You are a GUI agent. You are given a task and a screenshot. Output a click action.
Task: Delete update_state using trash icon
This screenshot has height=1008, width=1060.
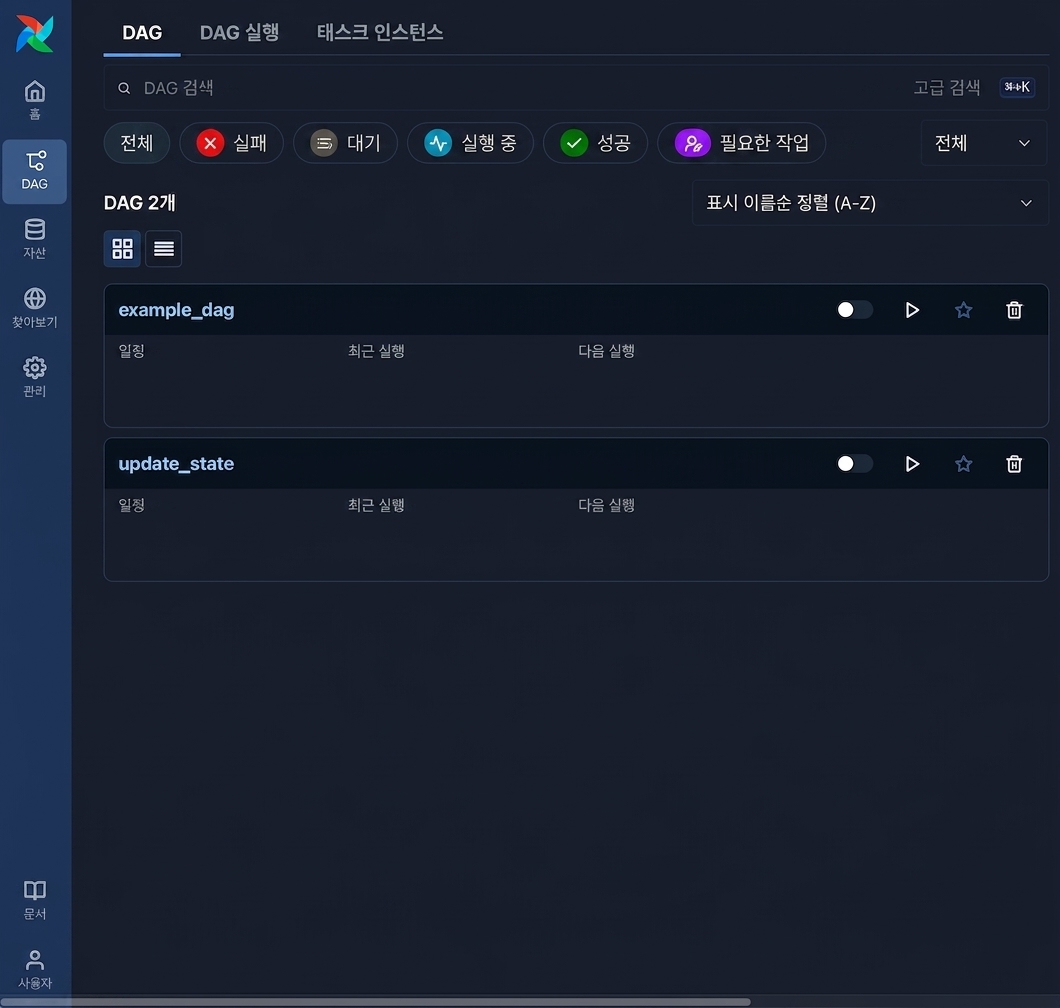[1014, 464]
